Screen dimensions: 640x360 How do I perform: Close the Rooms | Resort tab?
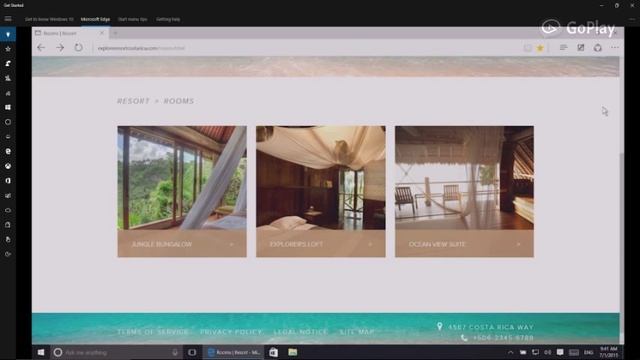tap(102, 33)
